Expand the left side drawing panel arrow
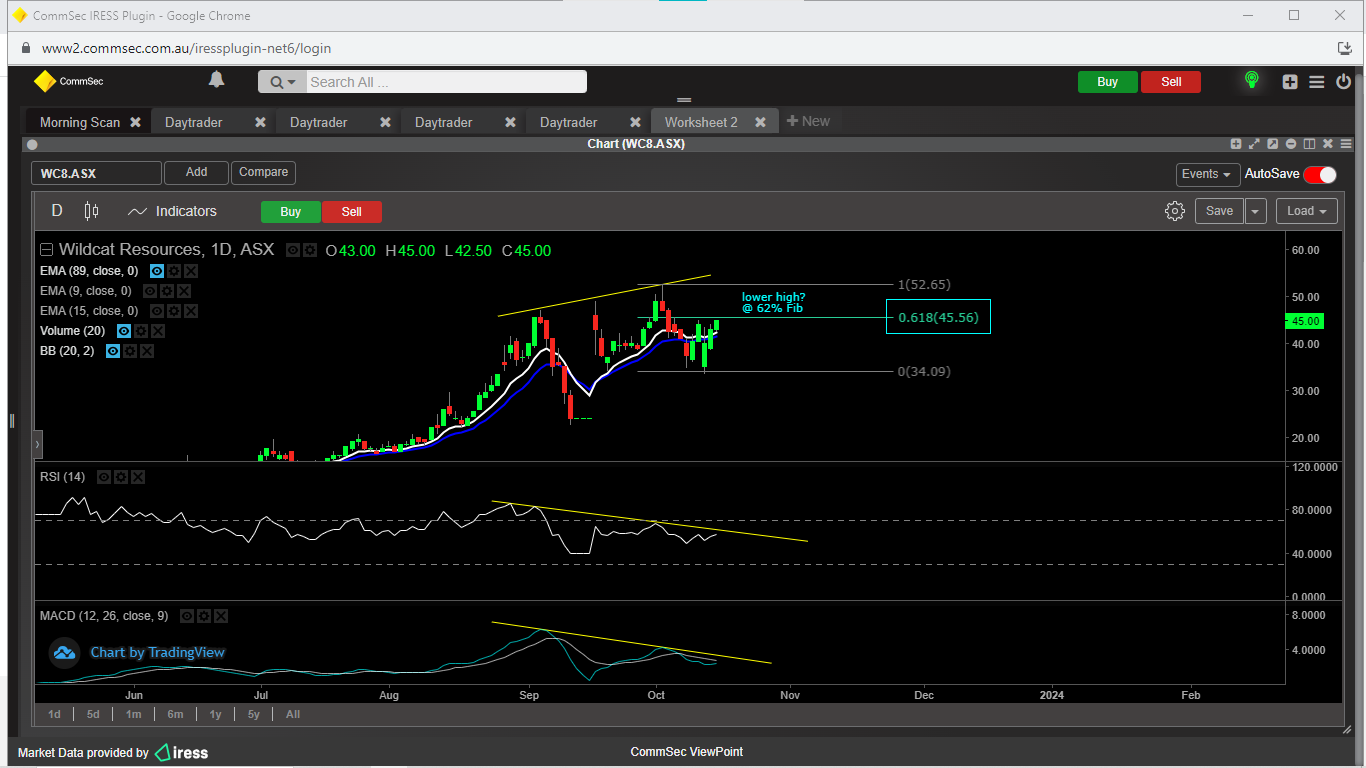Screen dimensions: 1366x768 pos(38,443)
